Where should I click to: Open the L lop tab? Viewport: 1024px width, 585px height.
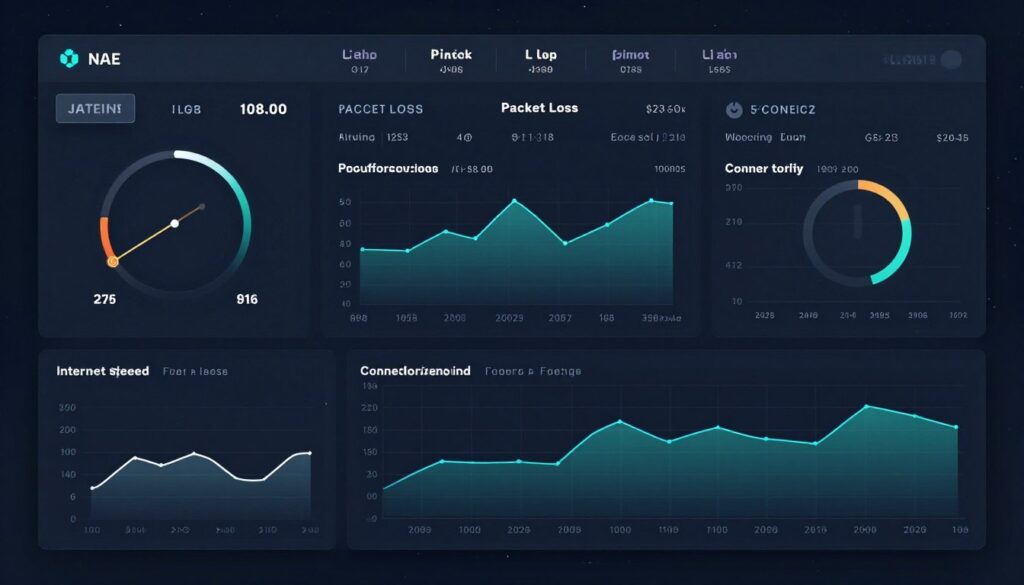click(x=541, y=61)
